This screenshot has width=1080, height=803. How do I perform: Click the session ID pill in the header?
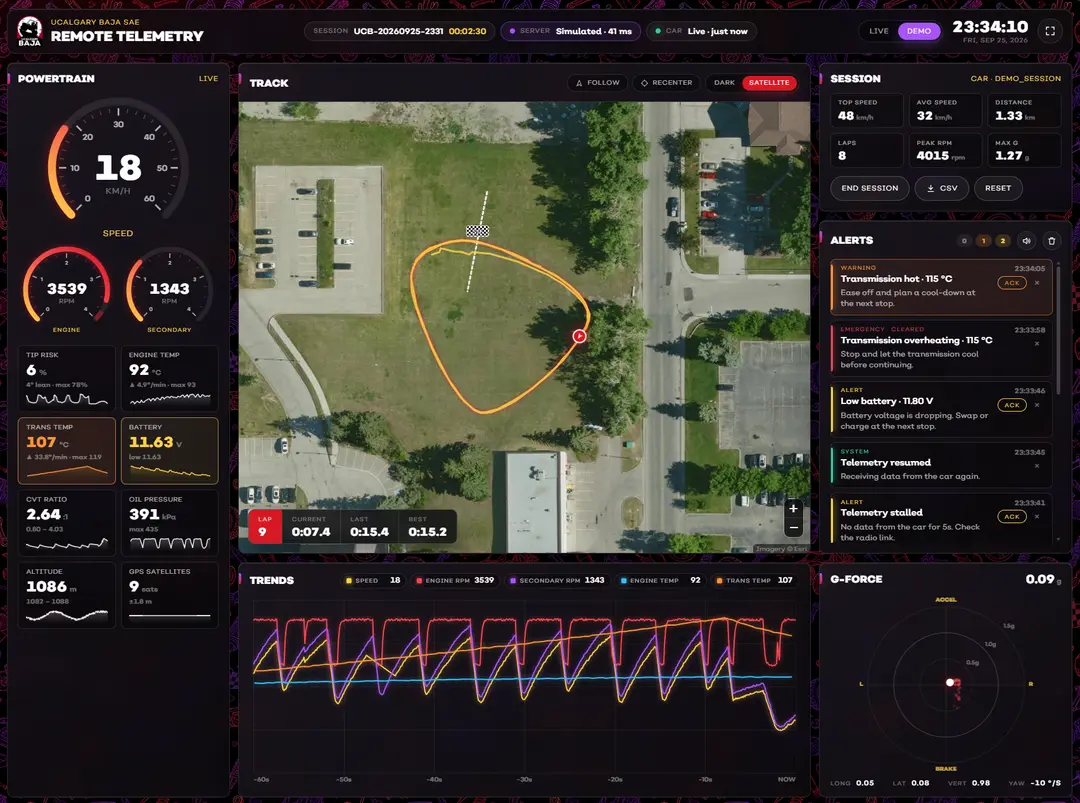[x=399, y=31]
